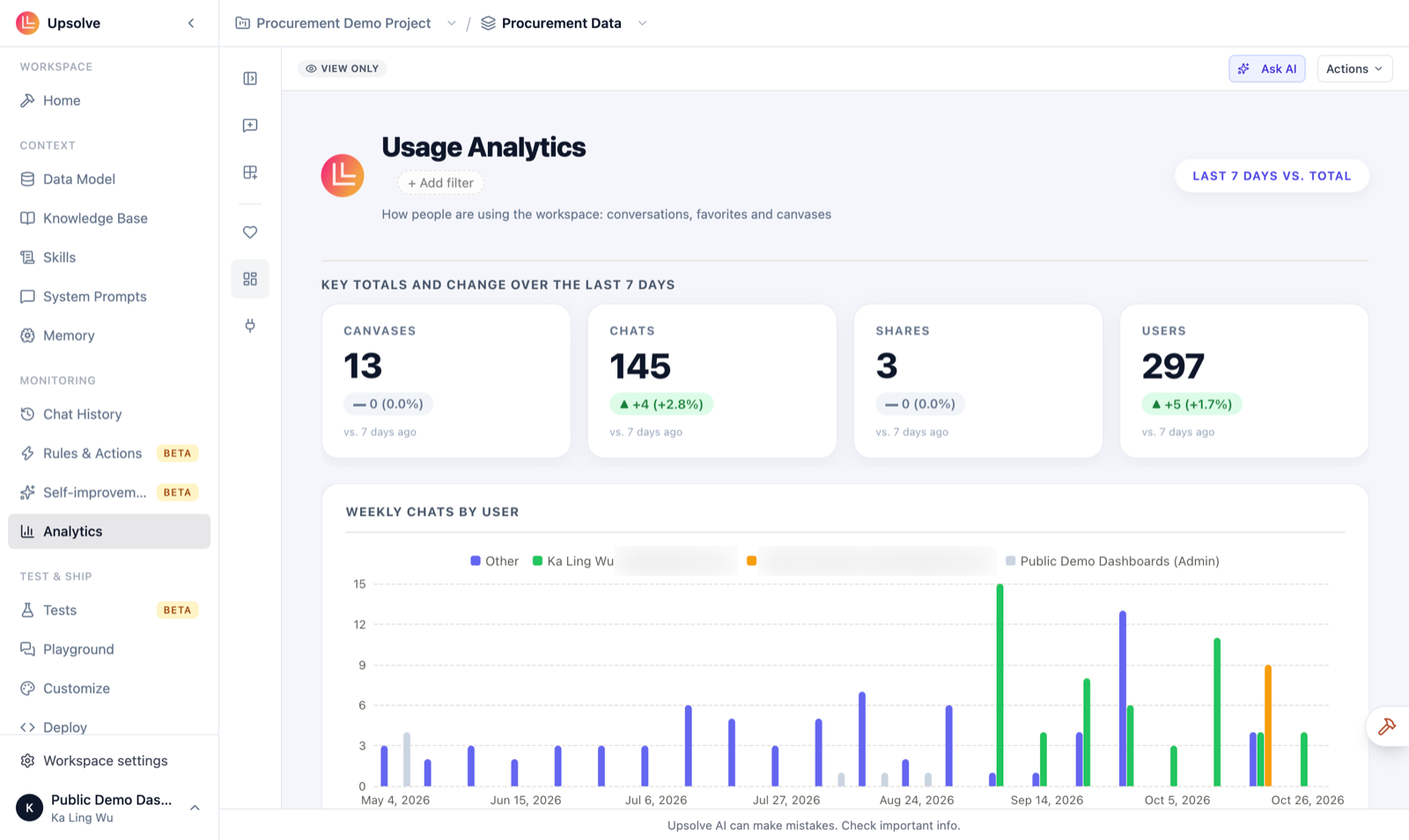Open Home in the workspace sidebar
This screenshot has height=840, width=1409.
[x=109, y=100]
